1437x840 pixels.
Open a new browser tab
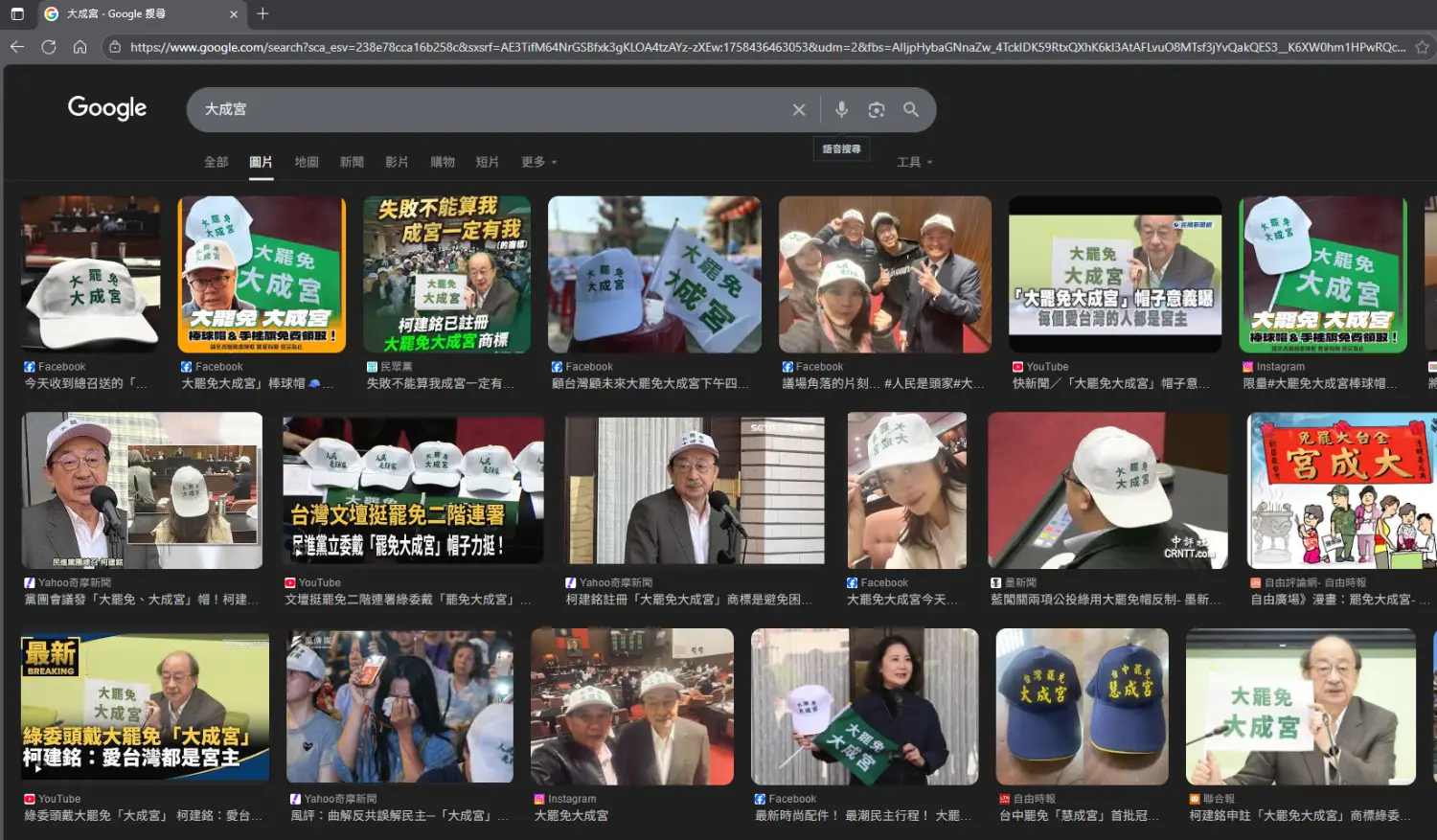[x=262, y=13]
